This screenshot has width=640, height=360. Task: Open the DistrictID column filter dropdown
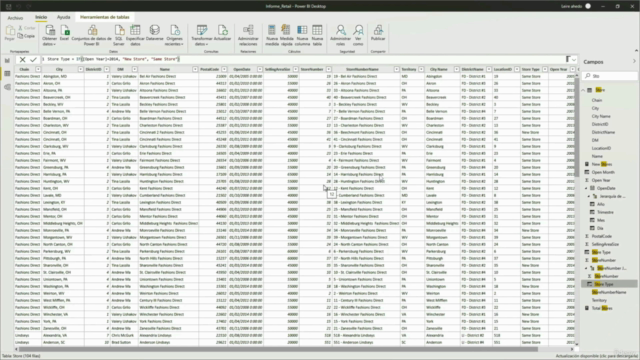click(107, 69)
